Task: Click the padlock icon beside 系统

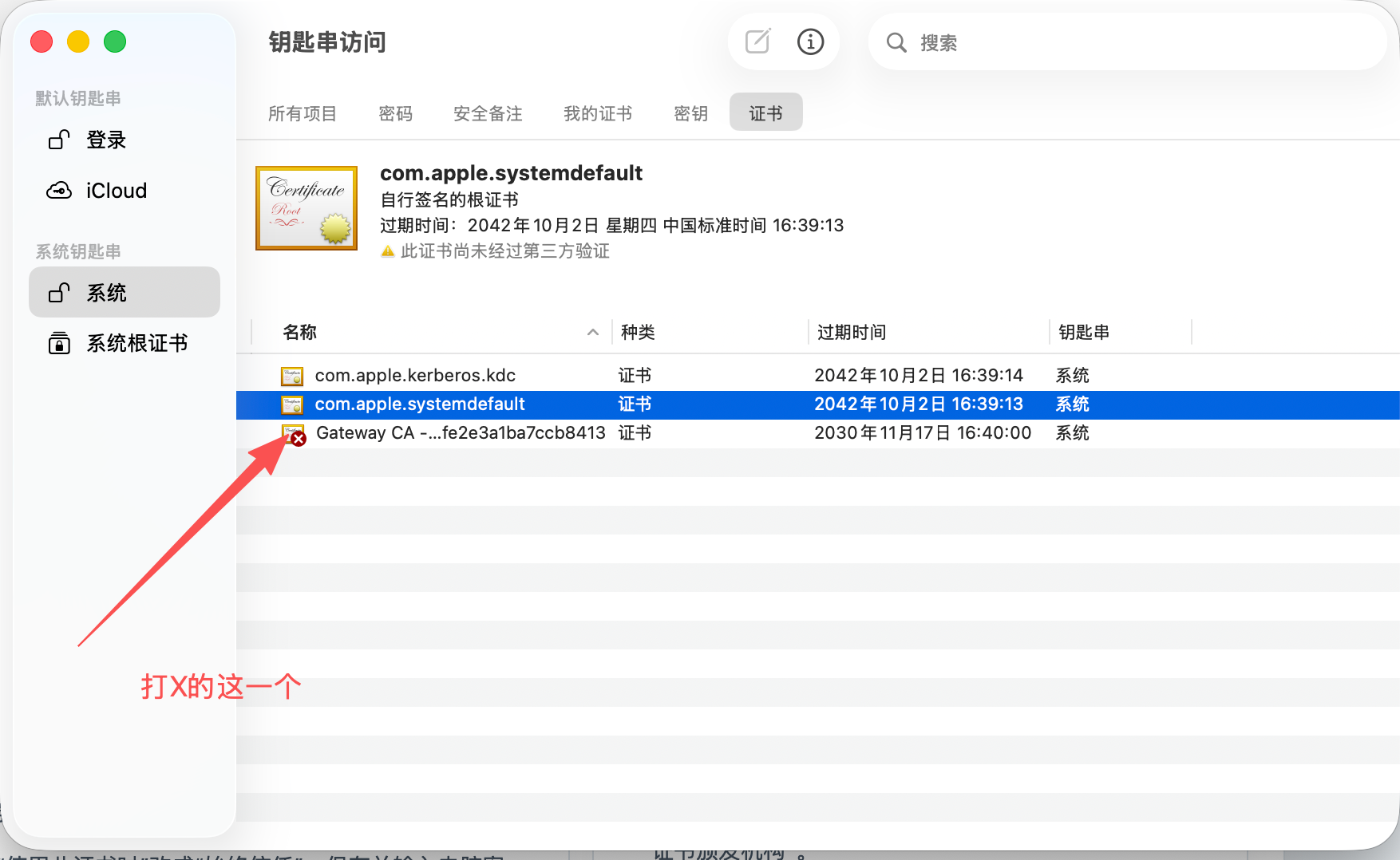Action: coord(59,292)
